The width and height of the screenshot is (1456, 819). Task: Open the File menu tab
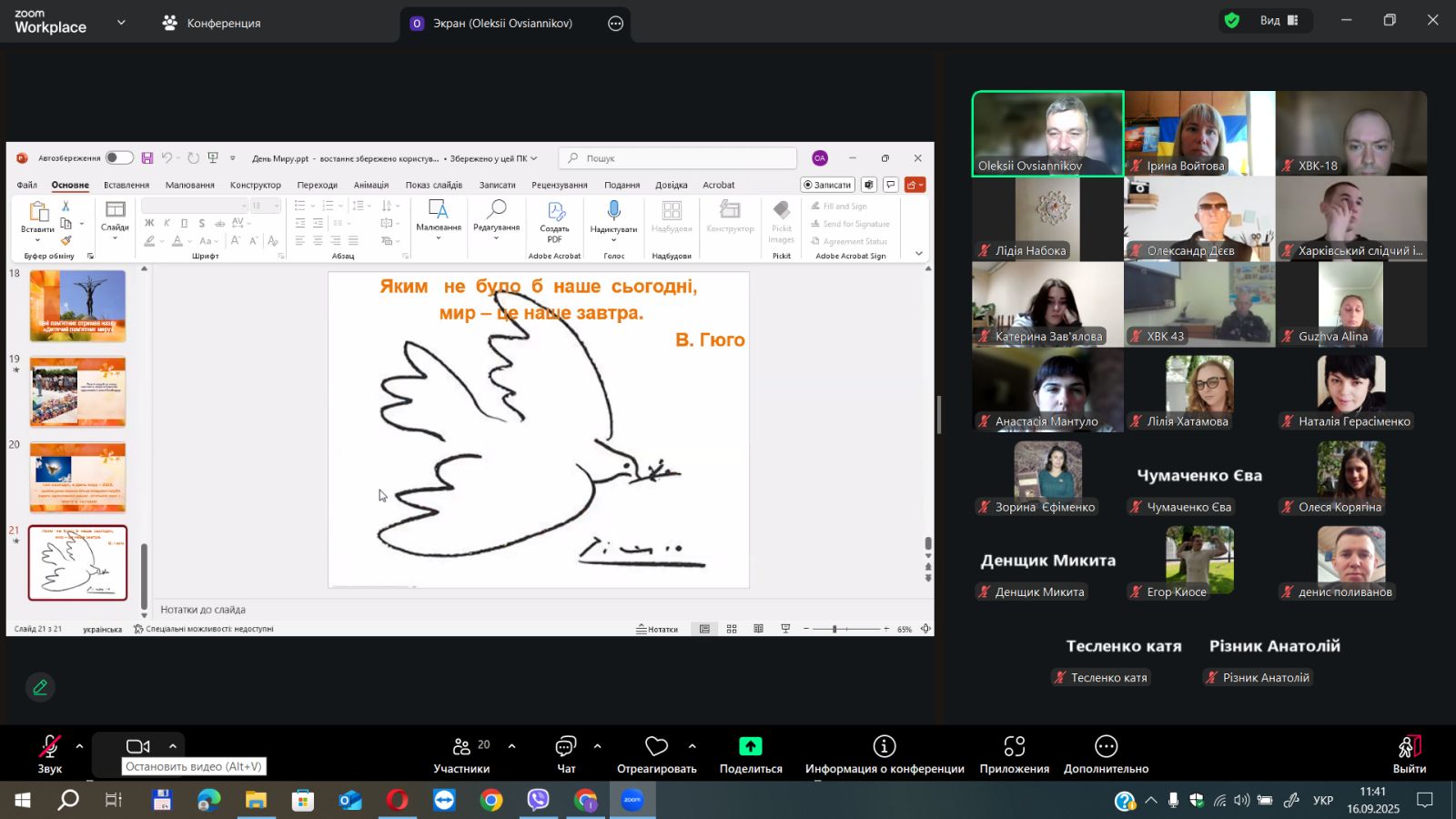coord(26,185)
